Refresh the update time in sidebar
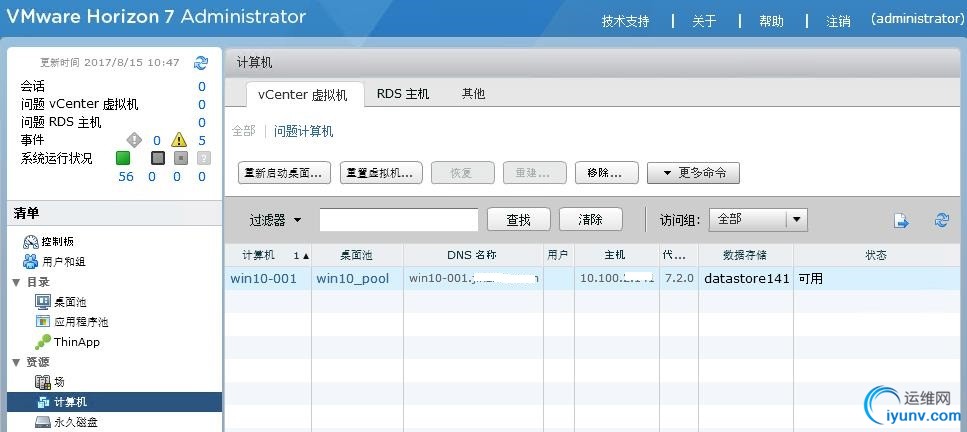The width and height of the screenshot is (967, 432). (201, 62)
